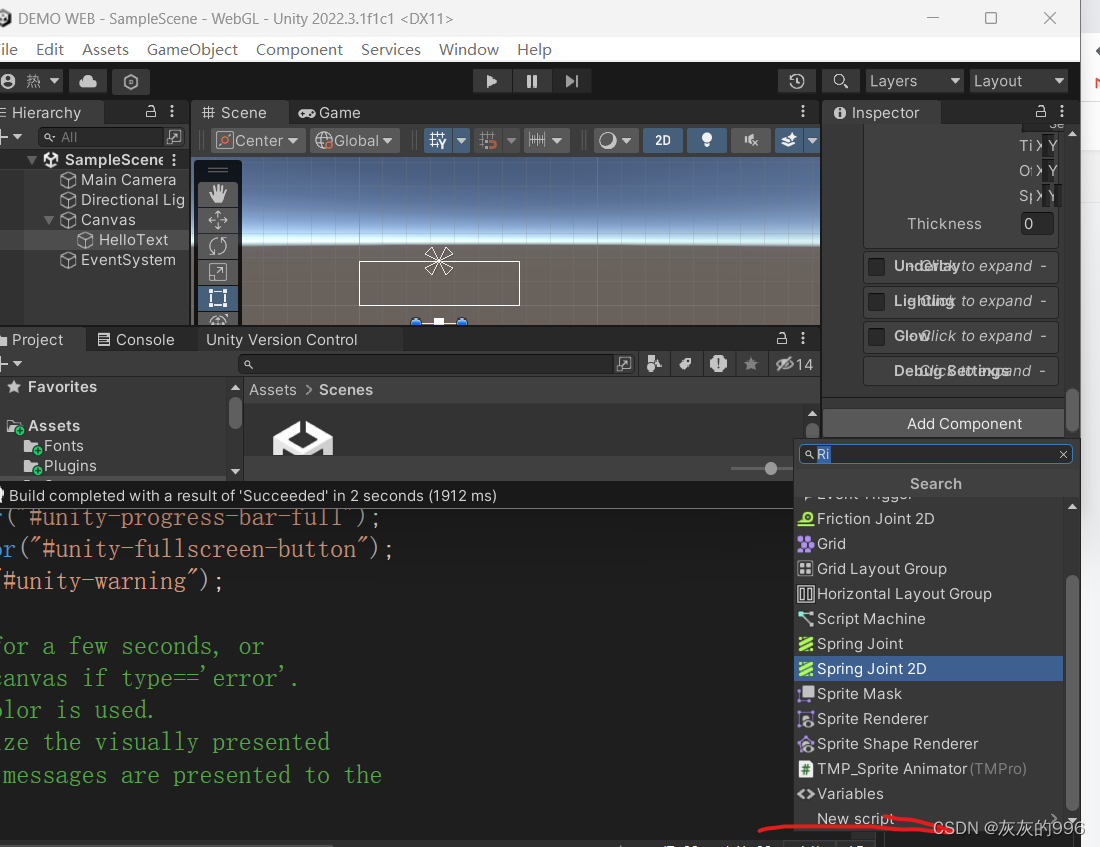
Task: Select the Hand tool in Scene view
Action: tap(217, 194)
